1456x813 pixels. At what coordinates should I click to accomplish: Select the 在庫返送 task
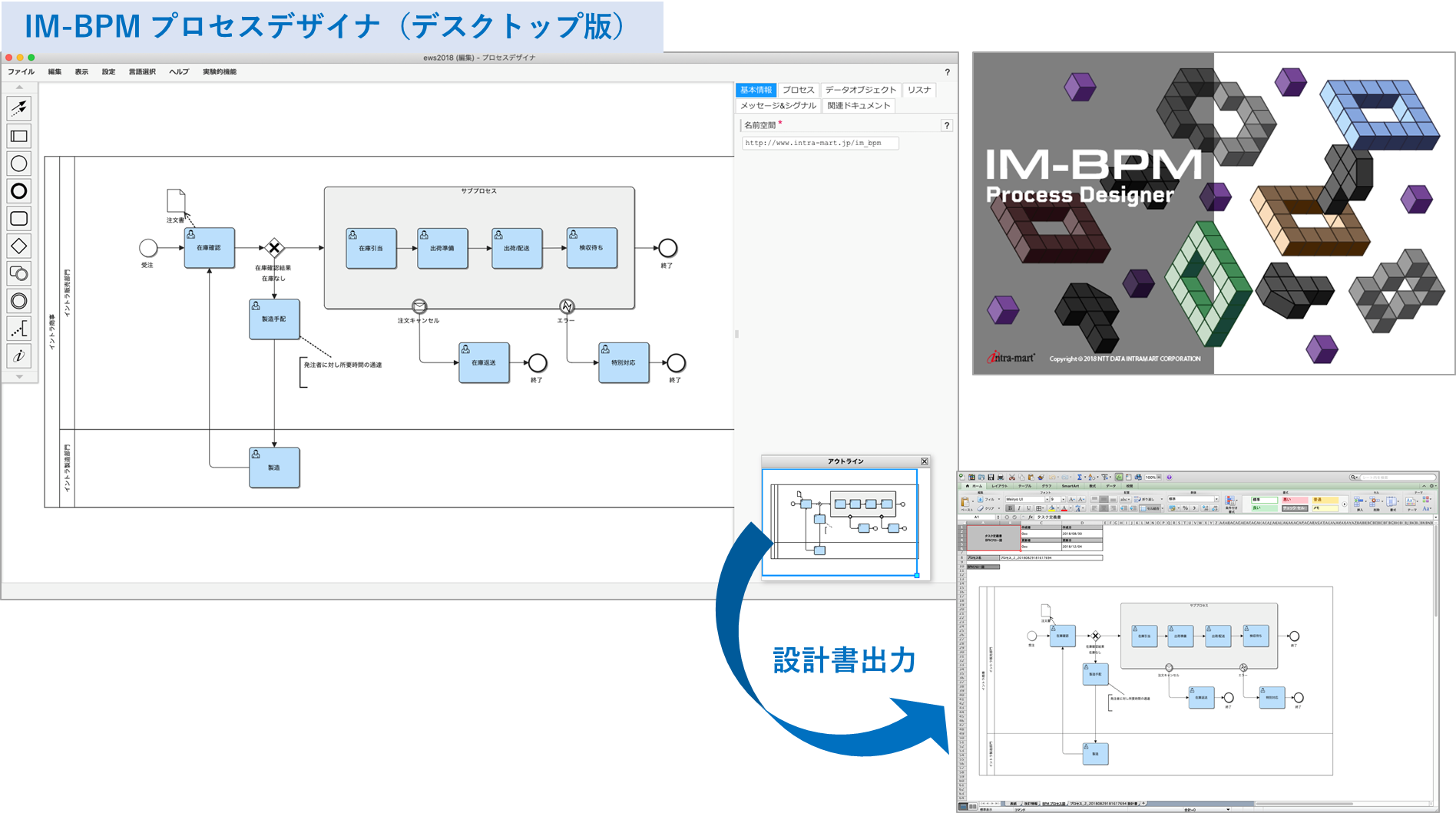(484, 362)
